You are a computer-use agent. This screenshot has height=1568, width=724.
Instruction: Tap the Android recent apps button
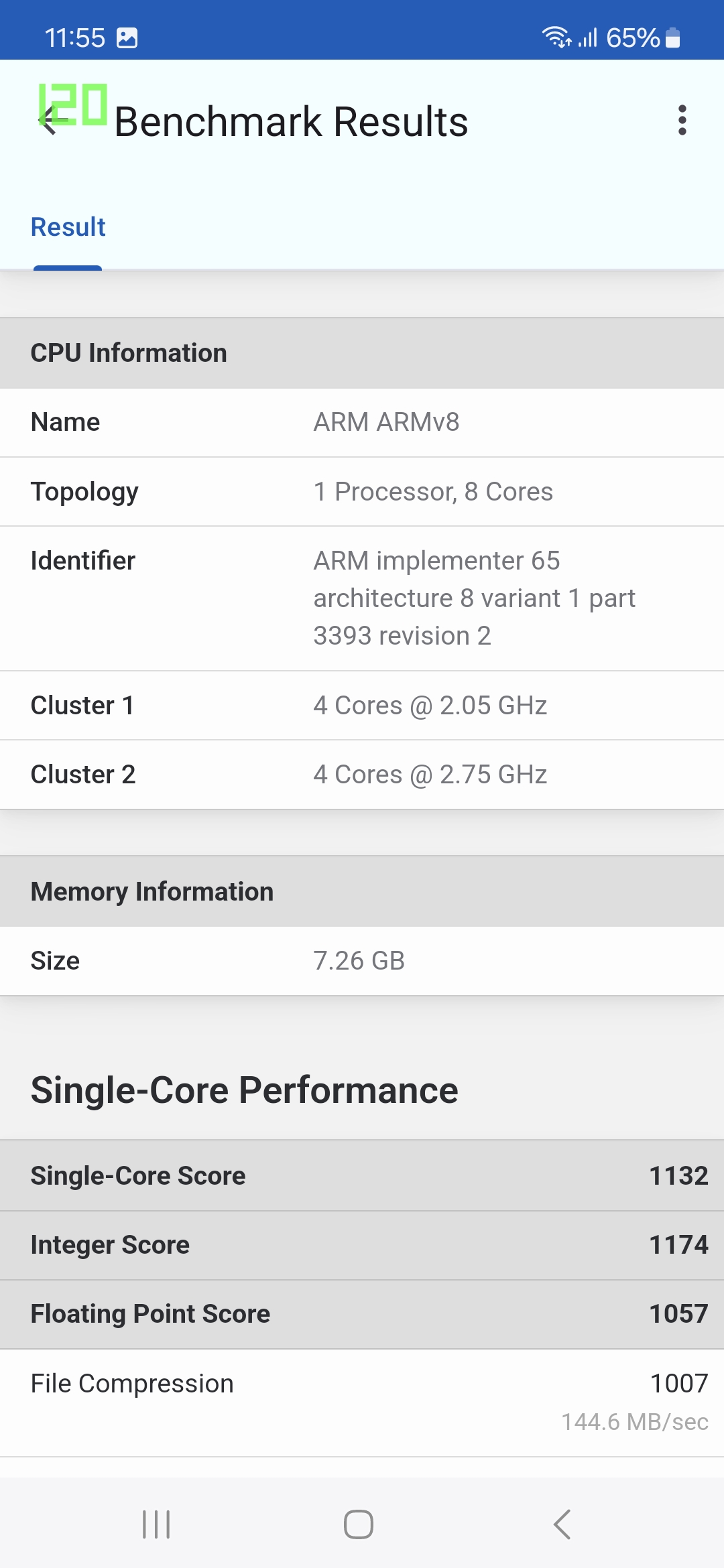(x=156, y=1524)
